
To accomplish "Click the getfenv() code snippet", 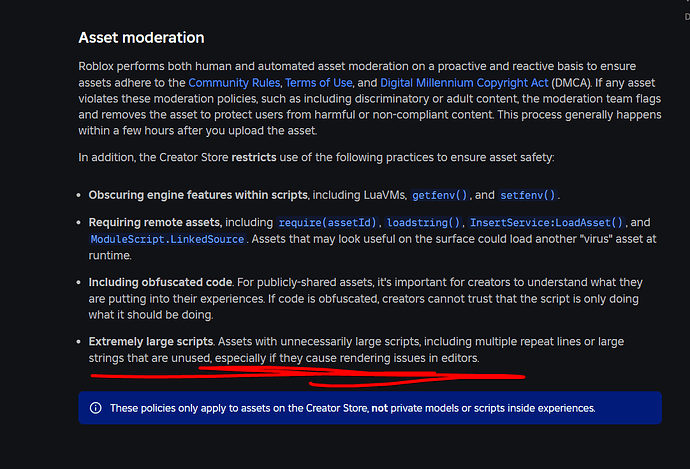I will click(440, 195).
